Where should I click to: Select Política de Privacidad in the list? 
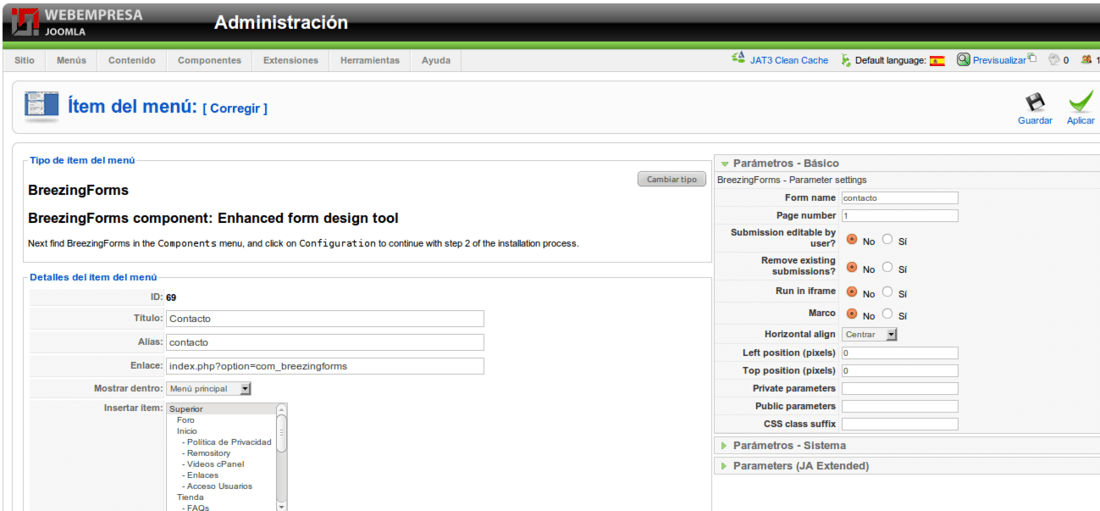coord(226,442)
